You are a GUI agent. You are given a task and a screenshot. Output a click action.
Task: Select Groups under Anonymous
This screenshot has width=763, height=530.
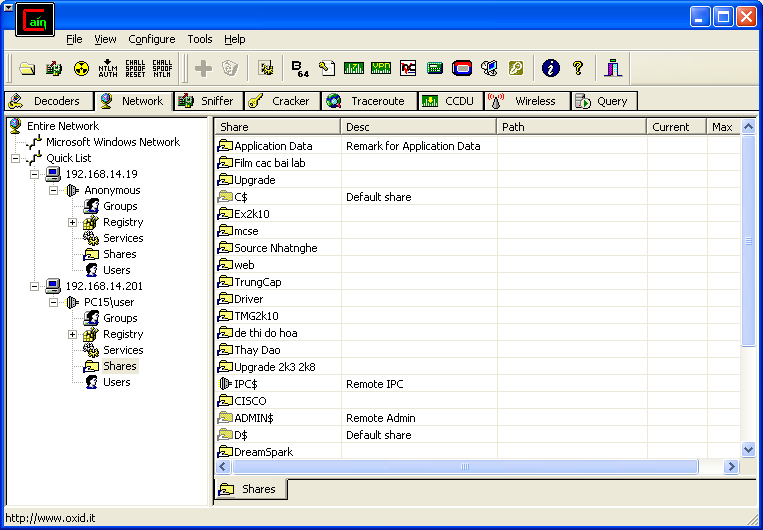point(120,206)
